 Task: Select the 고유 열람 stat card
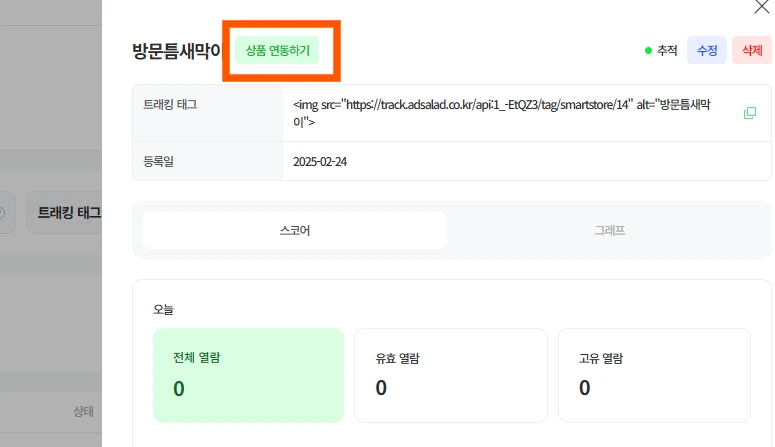653,375
